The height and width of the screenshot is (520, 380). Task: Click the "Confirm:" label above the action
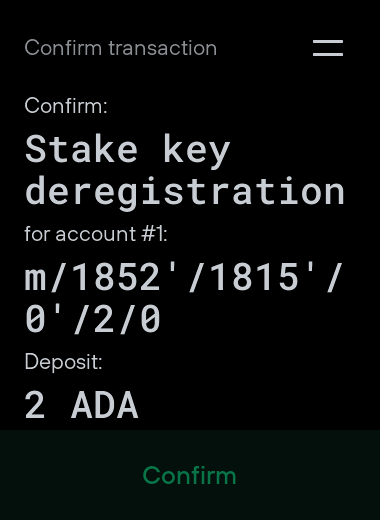pos(66,106)
